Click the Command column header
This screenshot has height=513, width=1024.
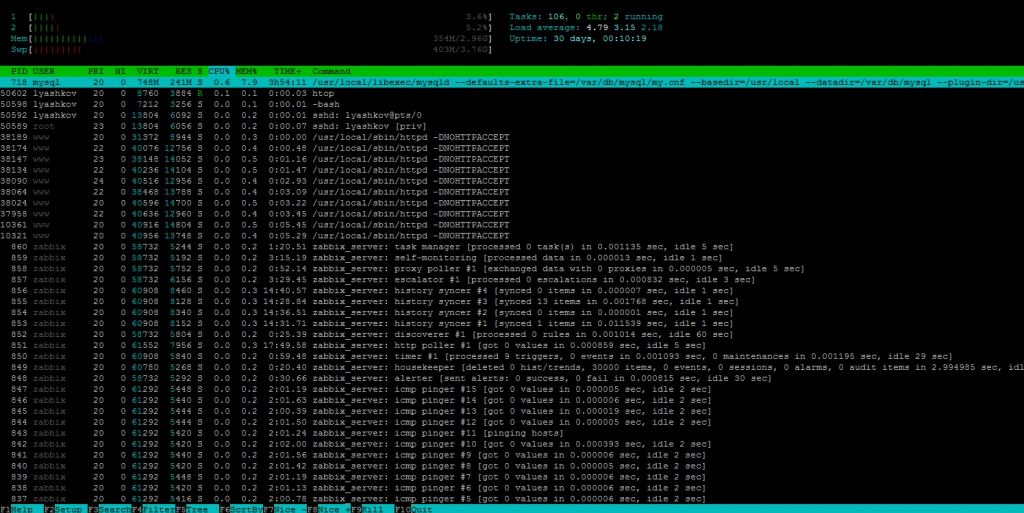[332, 72]
